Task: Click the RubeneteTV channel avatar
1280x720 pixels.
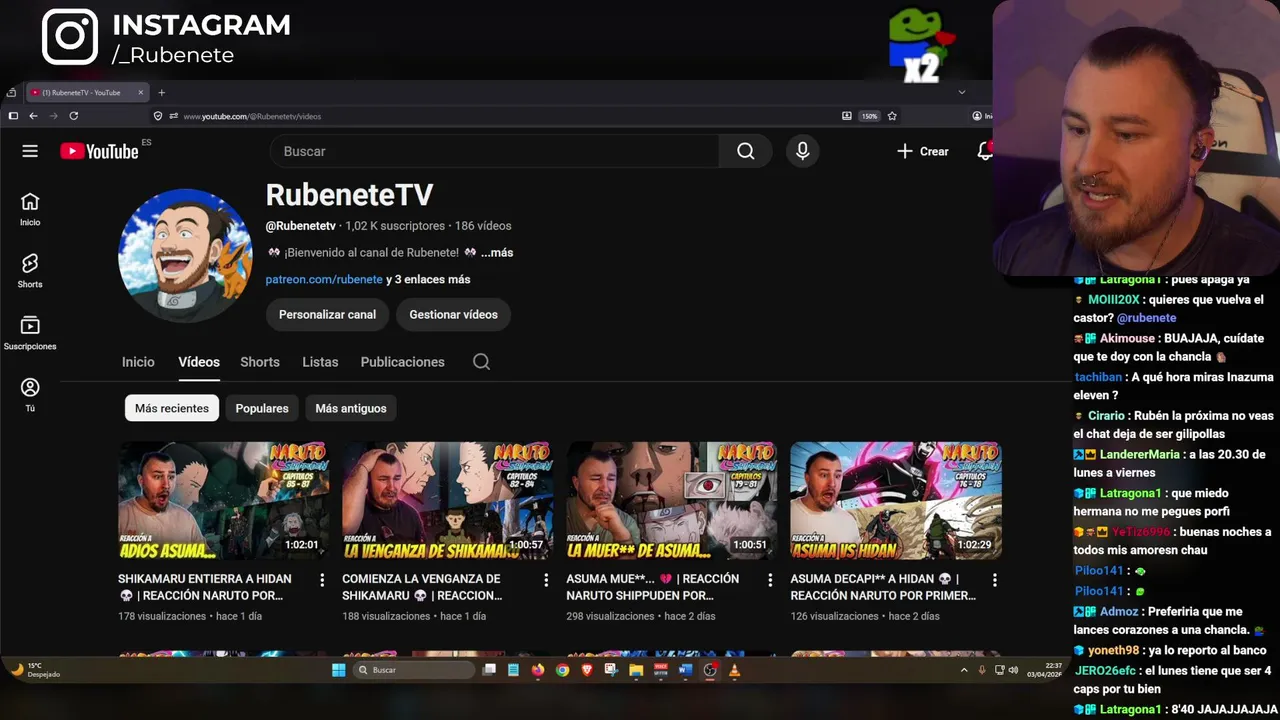Action: click(185, 256)
